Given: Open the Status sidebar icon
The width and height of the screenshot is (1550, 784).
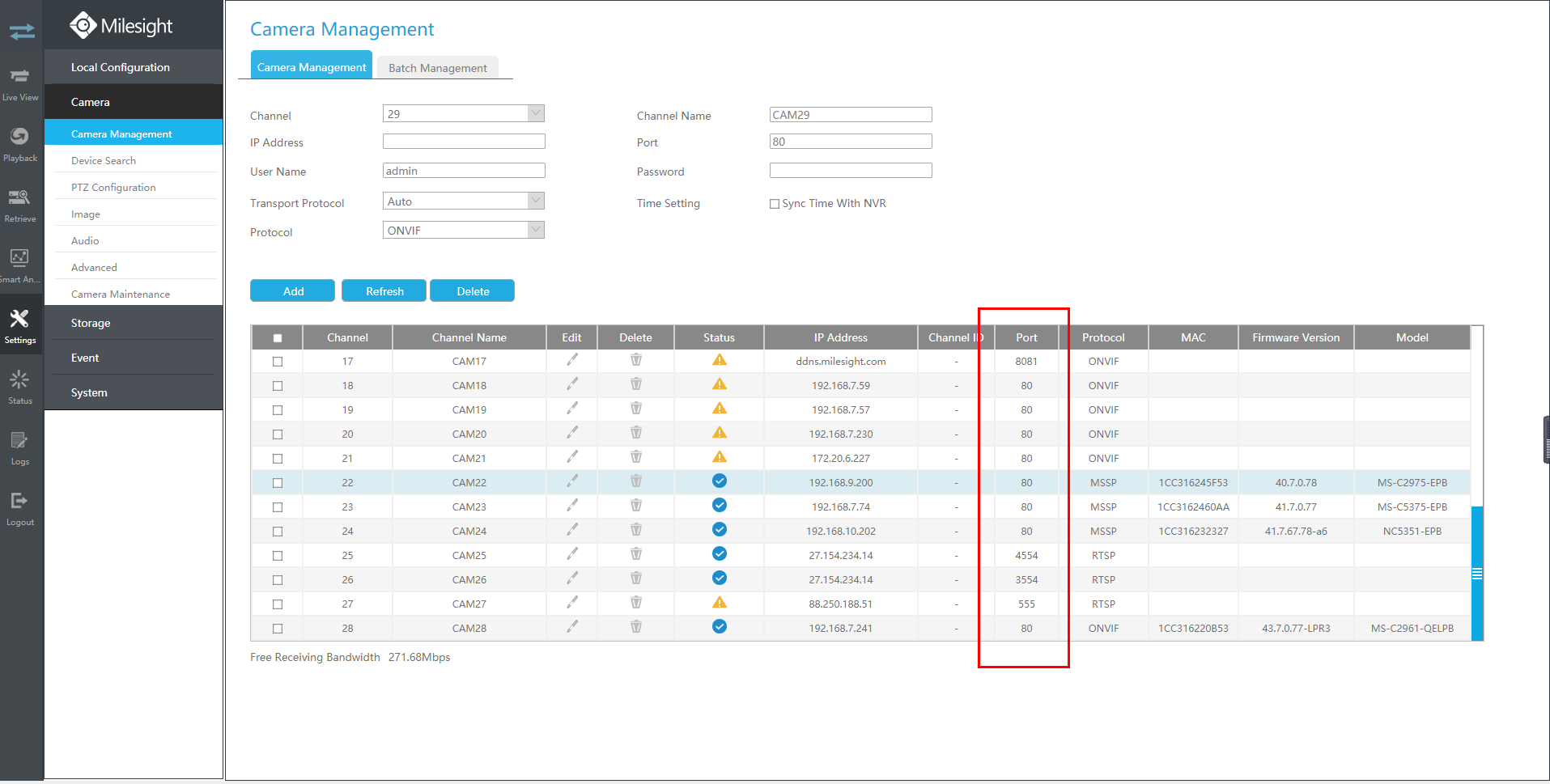Looking at the screenshot, I should pyautogui.click(x=20, y=387).
